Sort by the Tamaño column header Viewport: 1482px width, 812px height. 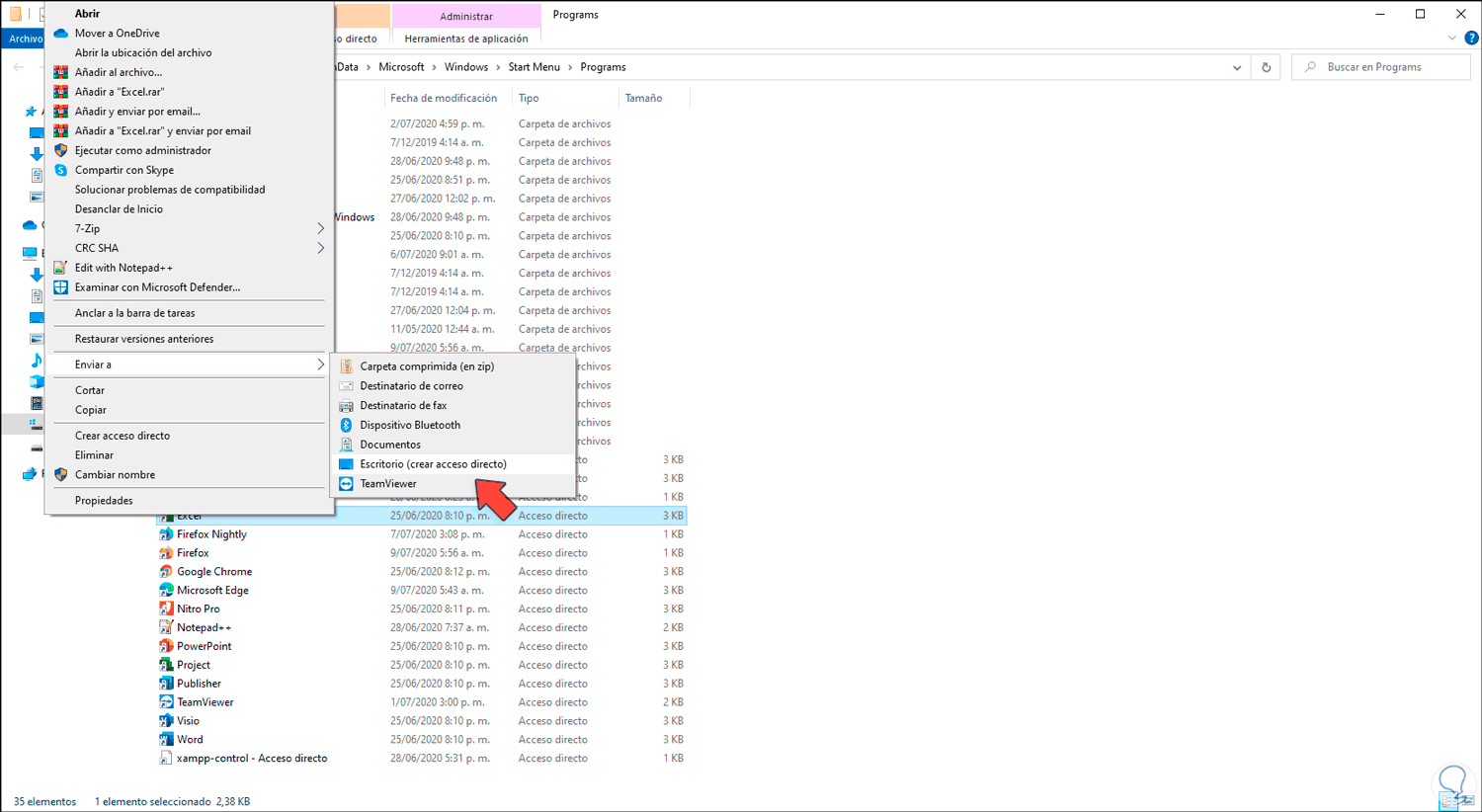pyautogui.click(x=643, y=98)
